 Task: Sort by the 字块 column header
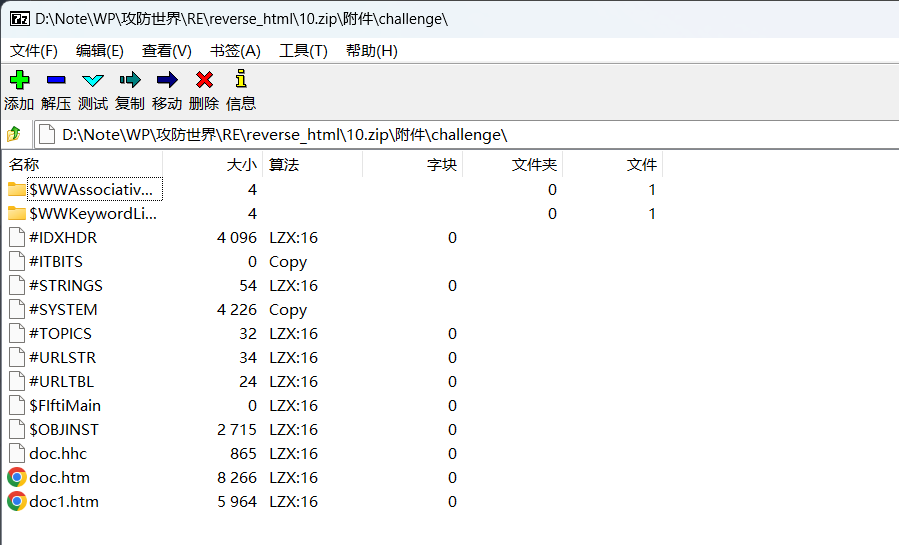(x=412, y=165)
